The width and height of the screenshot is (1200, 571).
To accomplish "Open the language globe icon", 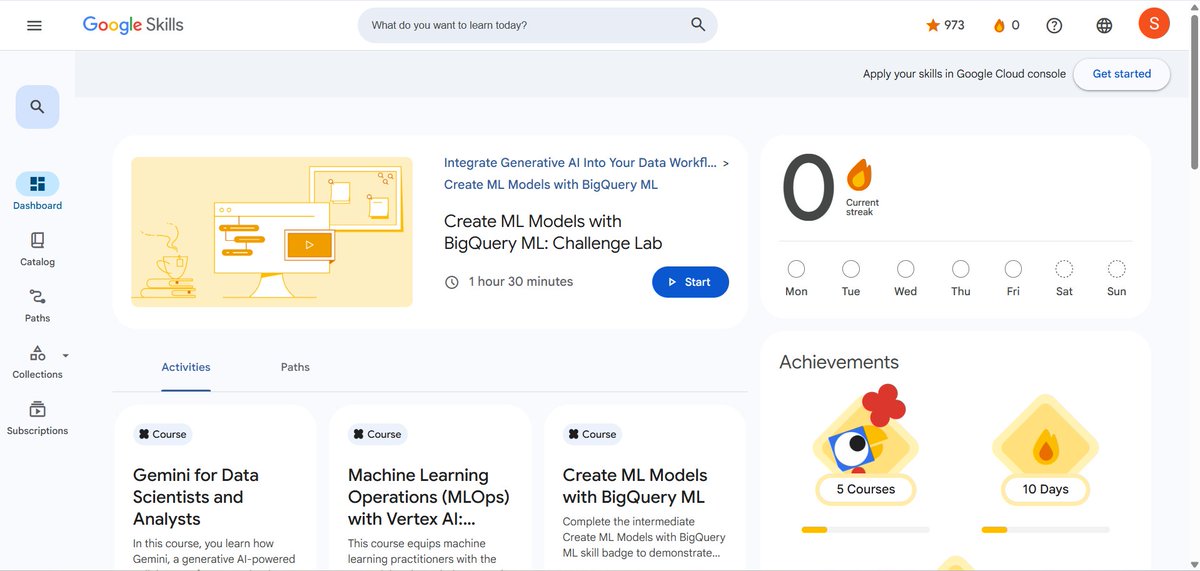I will (x=1104, y=25).
